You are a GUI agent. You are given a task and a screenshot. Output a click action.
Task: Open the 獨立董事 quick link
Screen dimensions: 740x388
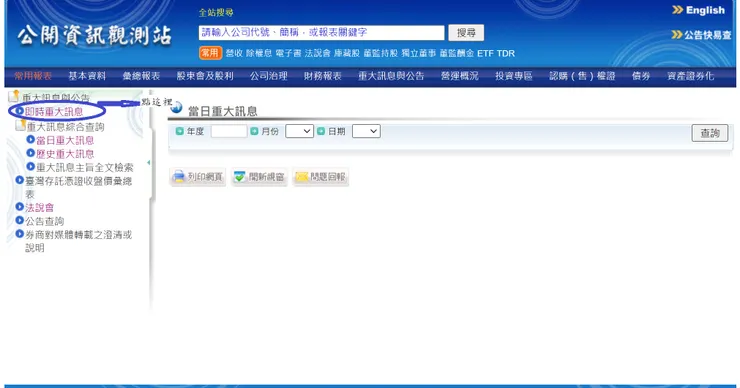(x=419, y=53)
